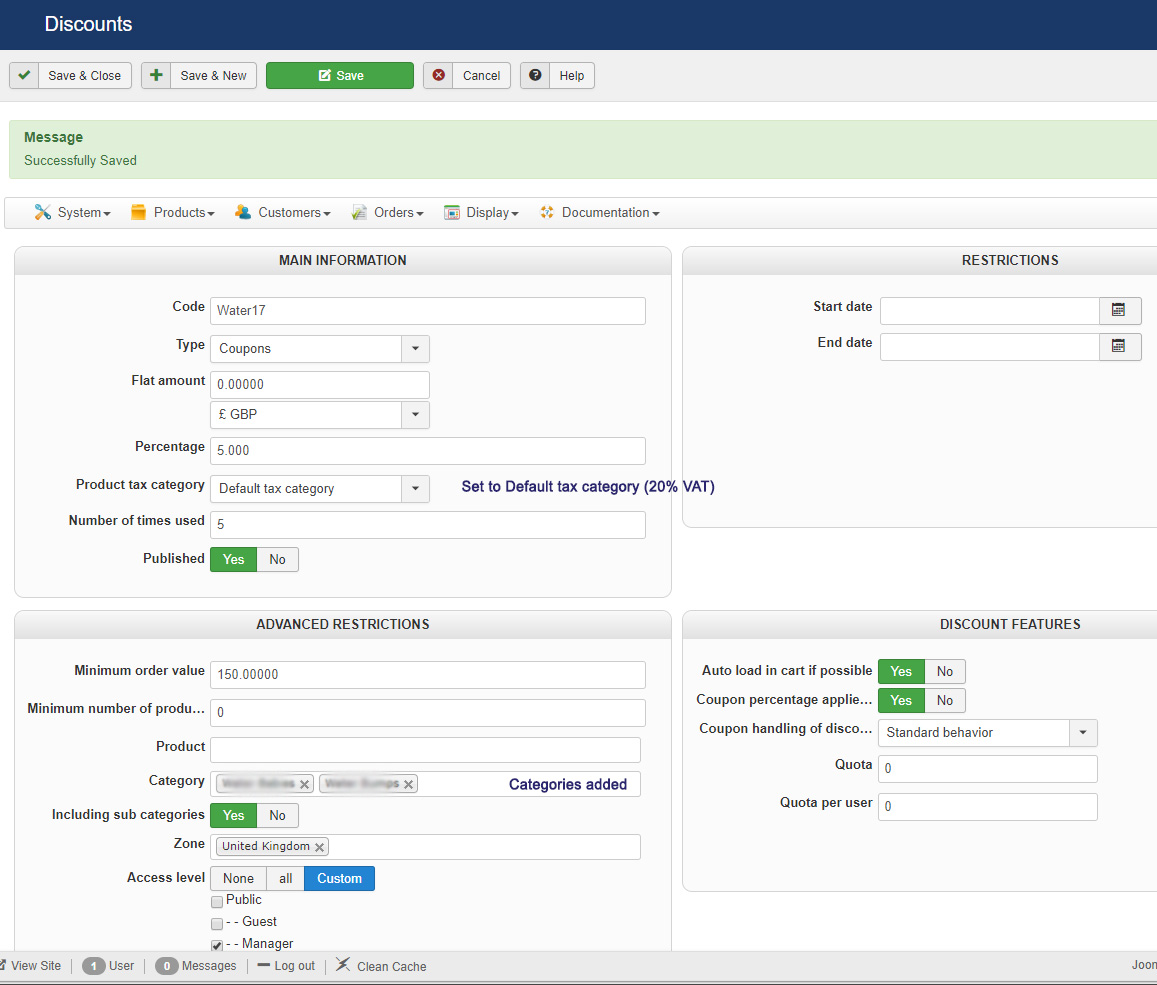1157x985 pixels.
Task: Click the Customers people icon
Action: 243,212
